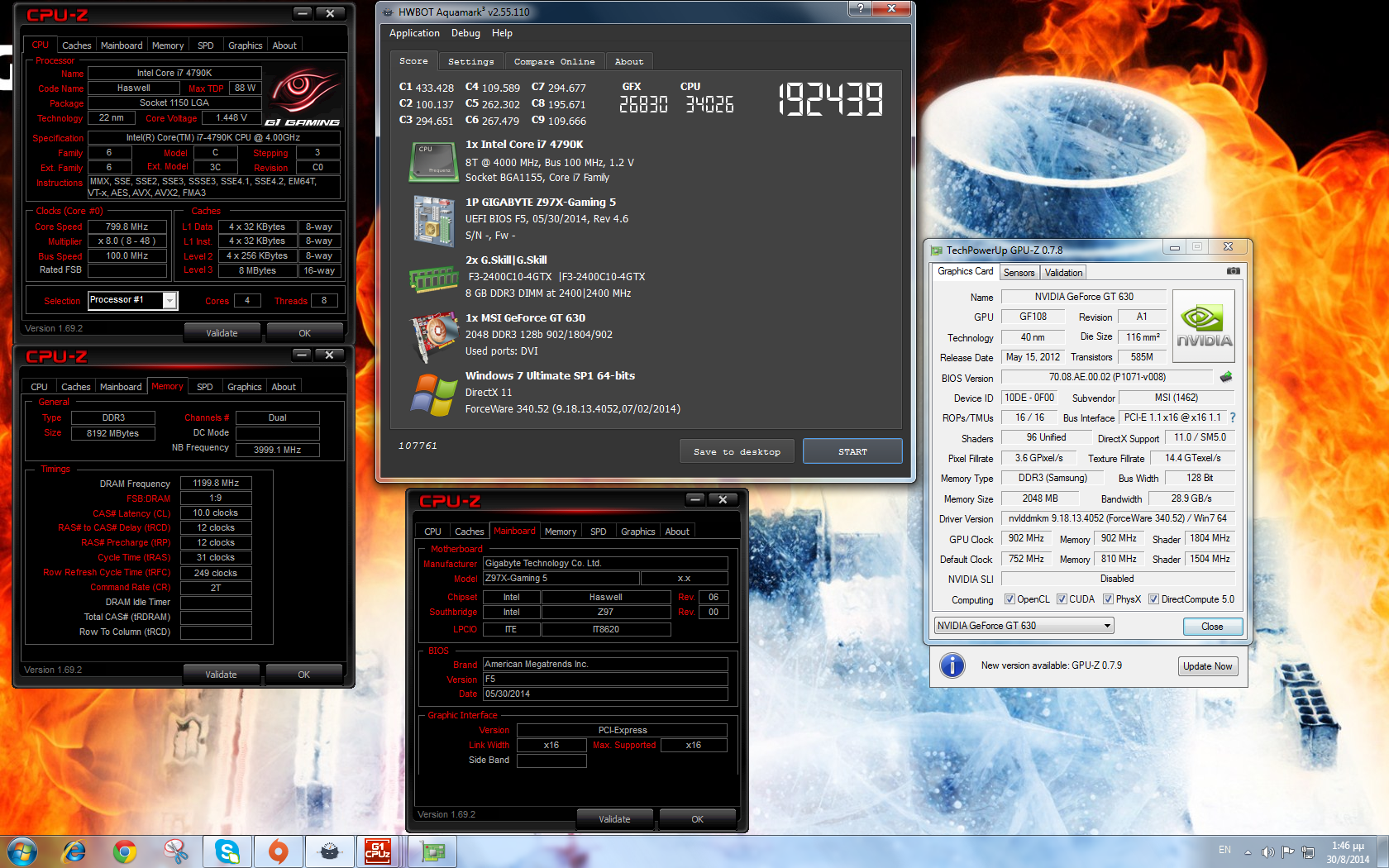Click the DRAM Frequency value 1199.8 MHz
Viewport: 1389px width, 868px height.
point(216,483)
